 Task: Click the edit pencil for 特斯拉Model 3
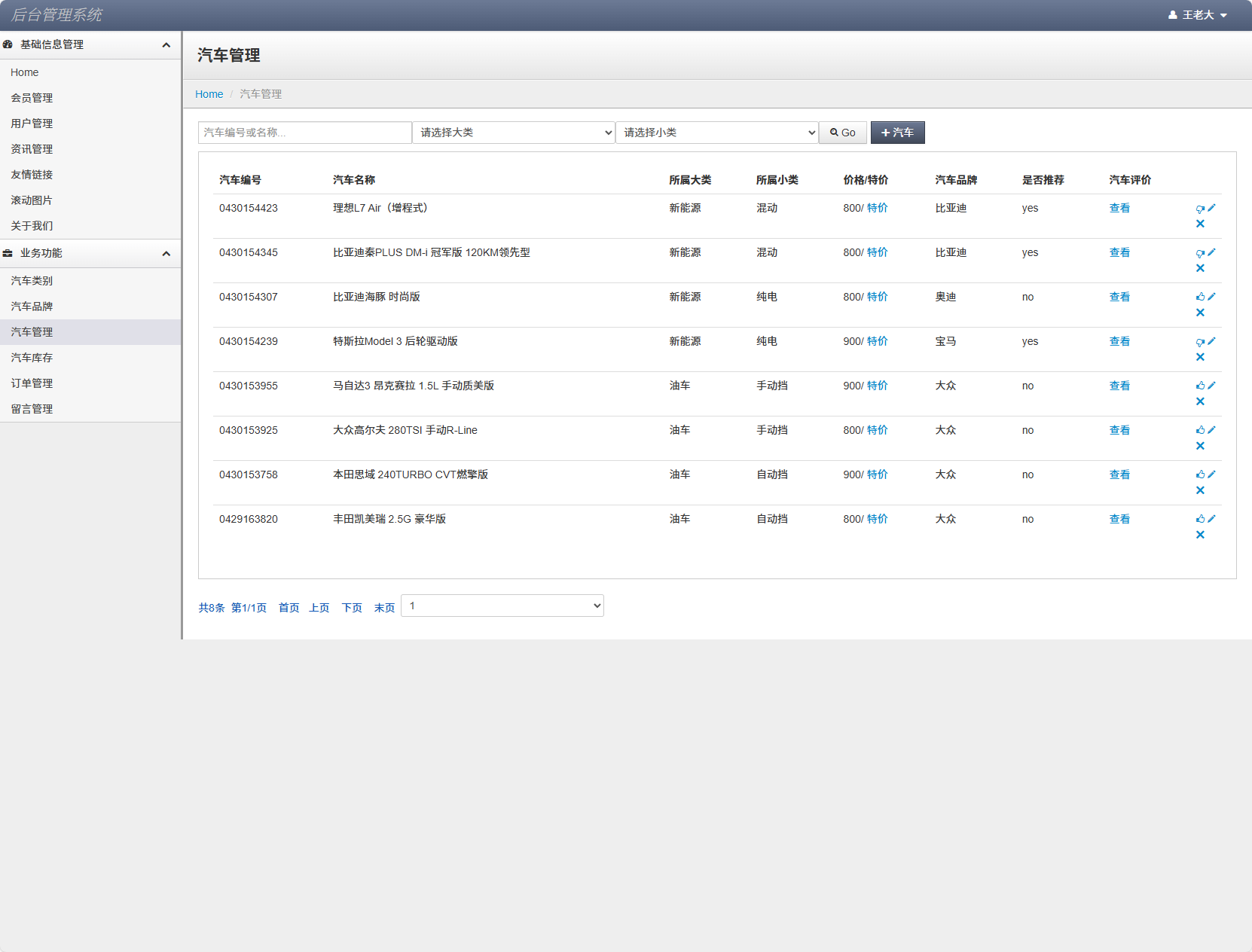click(x=1212, y=341)
